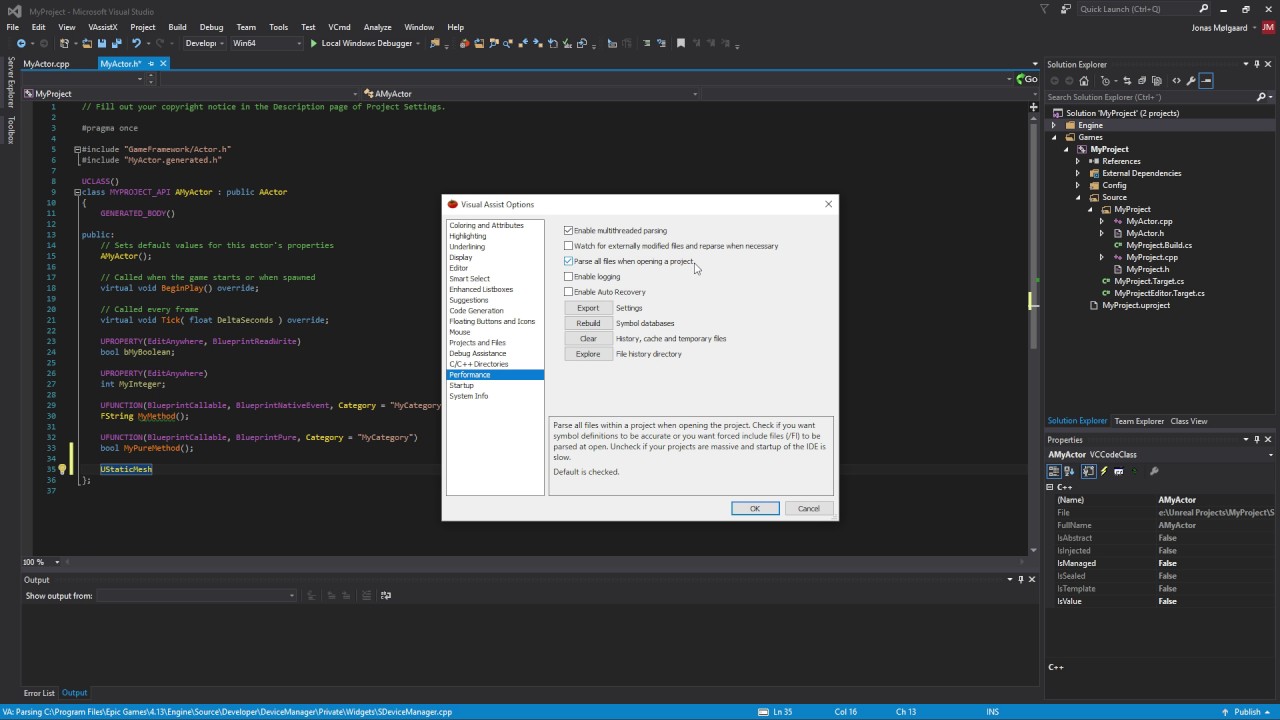Click the Visual Assist tomato toolbar icon

tap(465, 43)
